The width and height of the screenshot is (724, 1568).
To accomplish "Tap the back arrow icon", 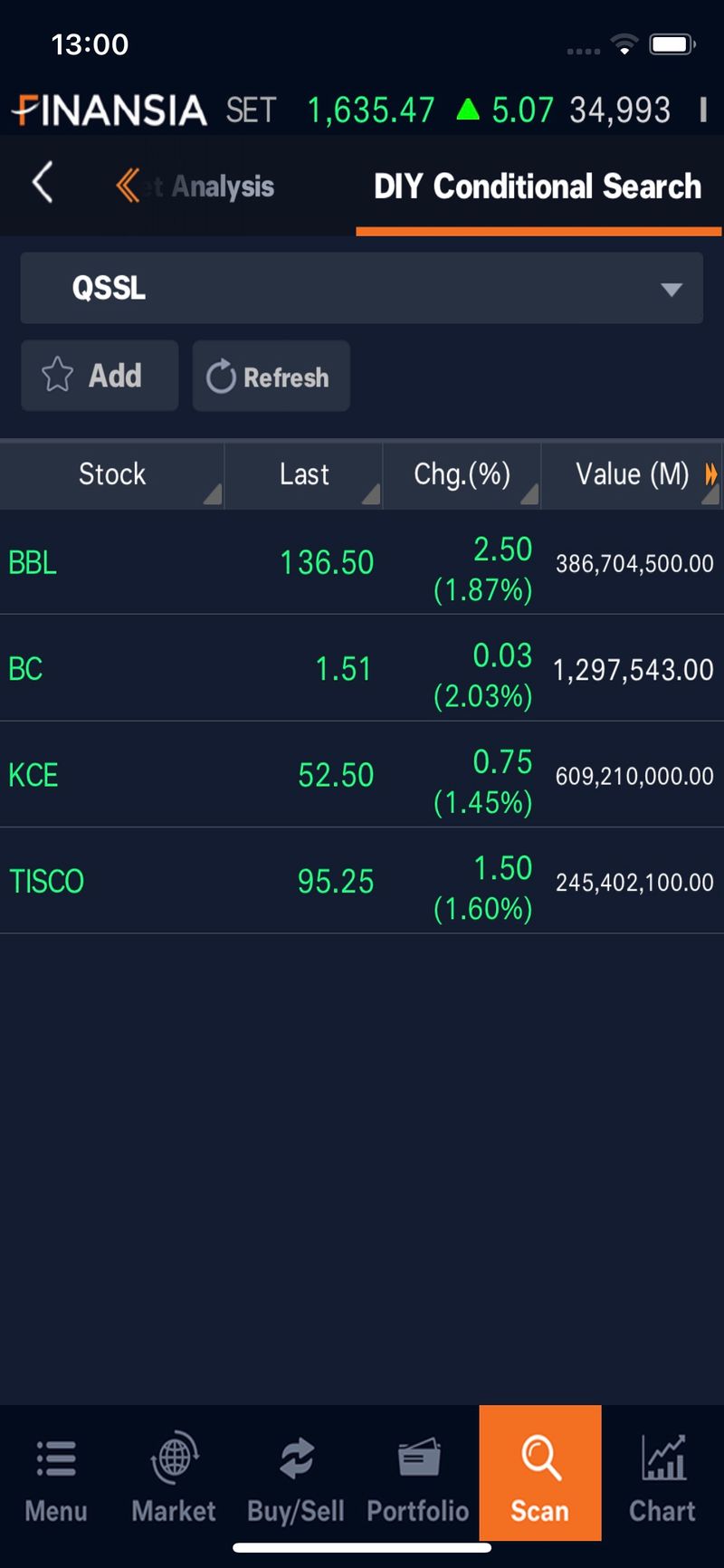I will pyautogui.click(x=43, y=184).
